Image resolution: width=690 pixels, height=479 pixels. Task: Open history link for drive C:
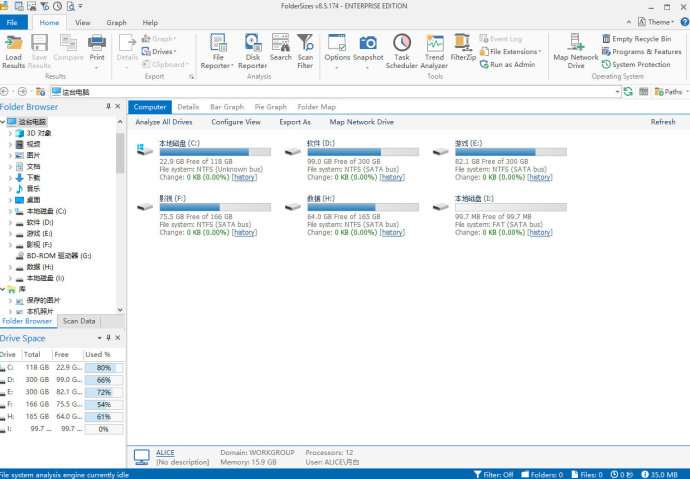click(x=244, y=177)
